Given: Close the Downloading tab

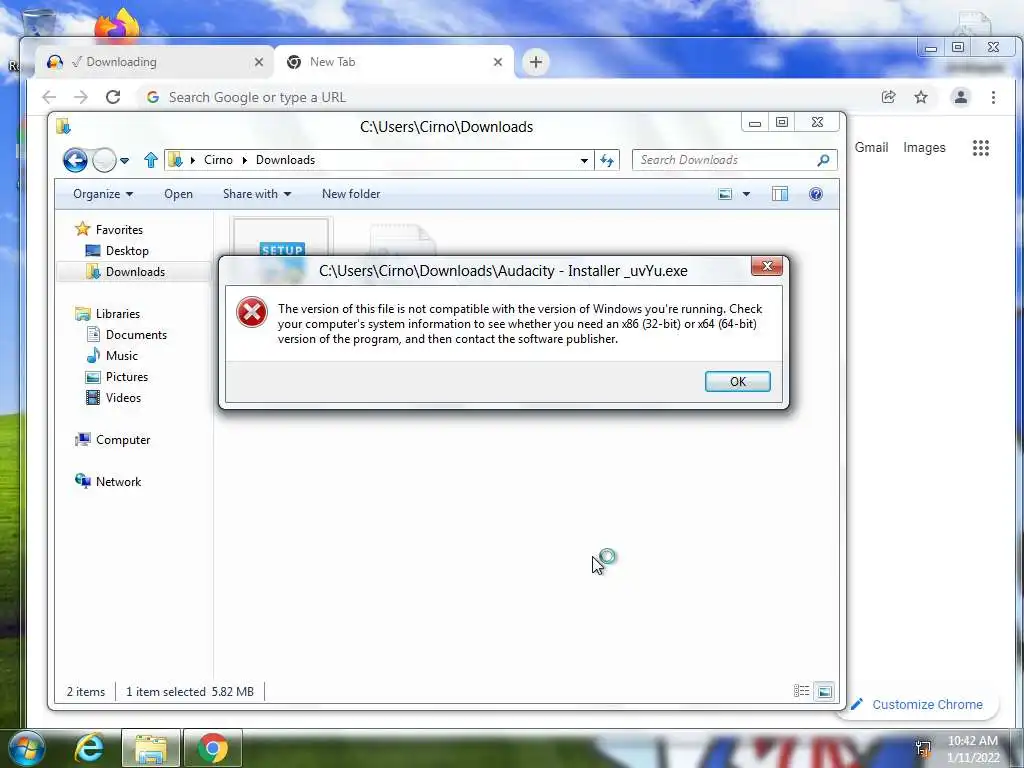Looking at the screenshot, I should point(259,62).
